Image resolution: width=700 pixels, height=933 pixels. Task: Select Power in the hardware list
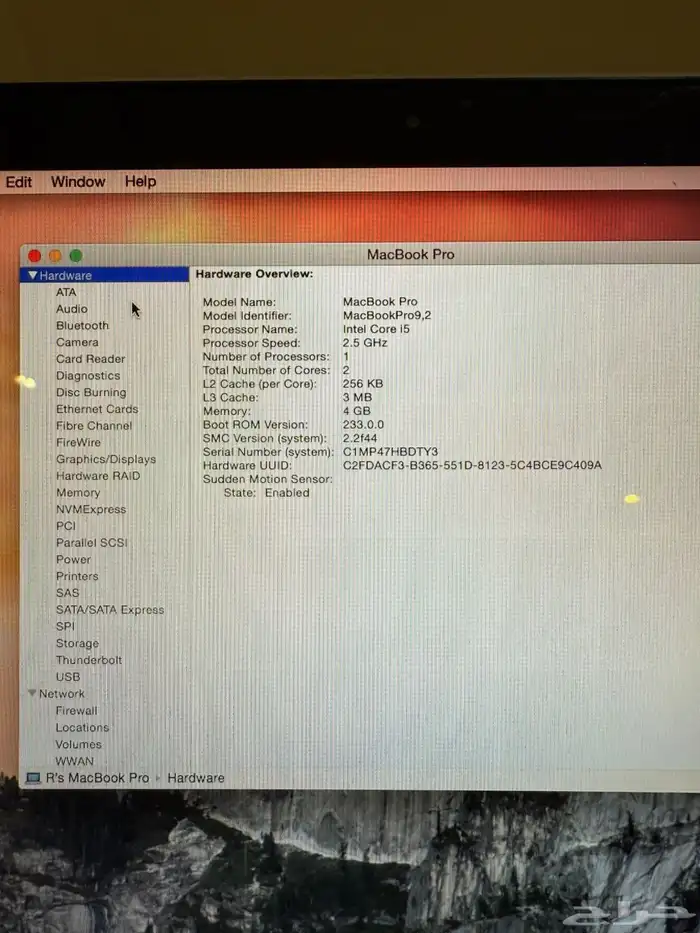tap(73, 560)
